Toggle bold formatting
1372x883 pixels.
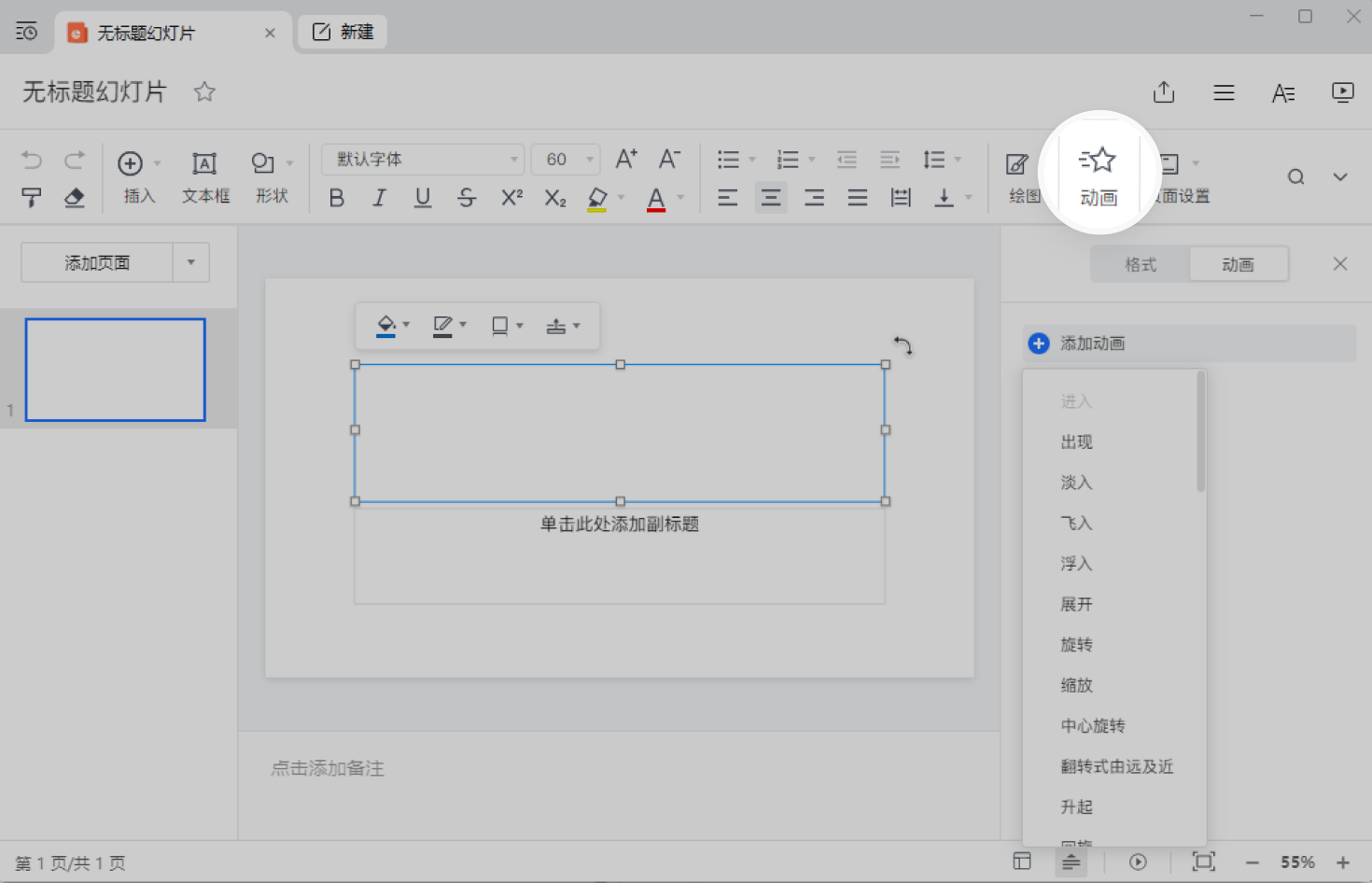click(x=337, y=198)
